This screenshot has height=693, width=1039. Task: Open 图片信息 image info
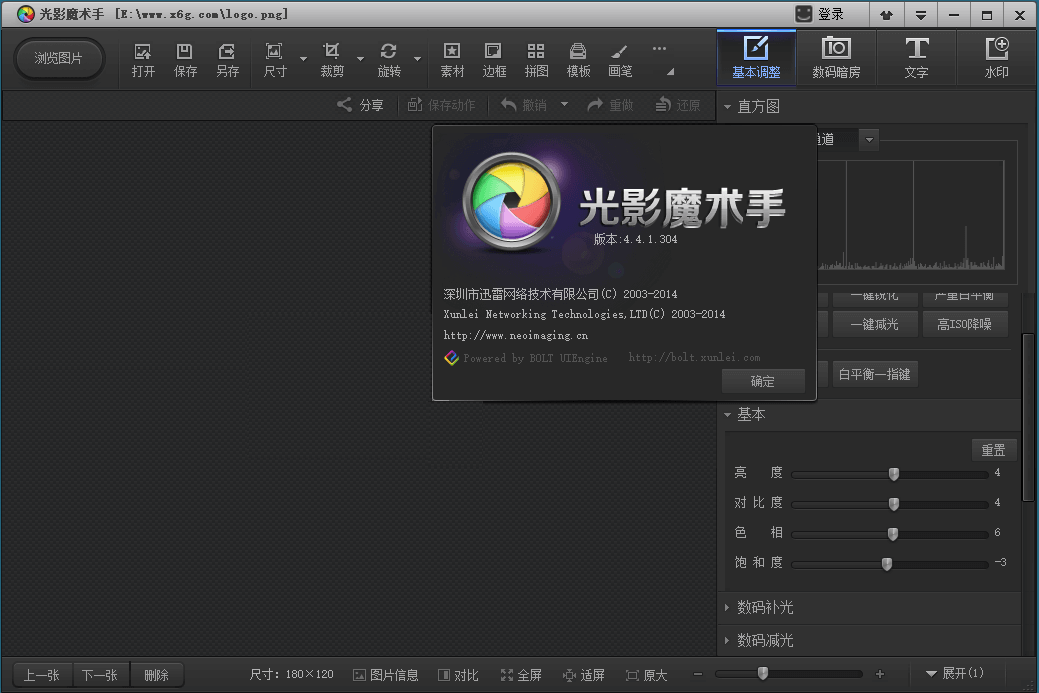[386, 675]
